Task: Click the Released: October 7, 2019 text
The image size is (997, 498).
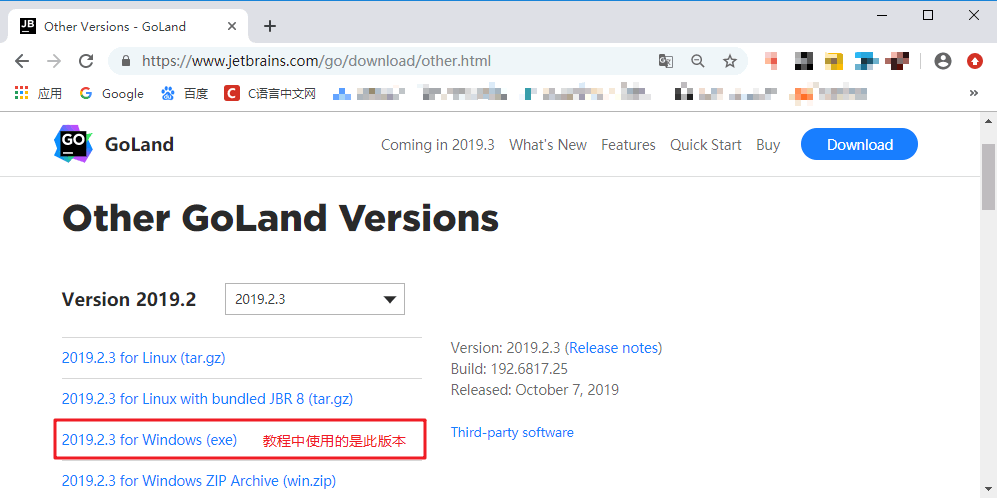Action: coord(535,389)
